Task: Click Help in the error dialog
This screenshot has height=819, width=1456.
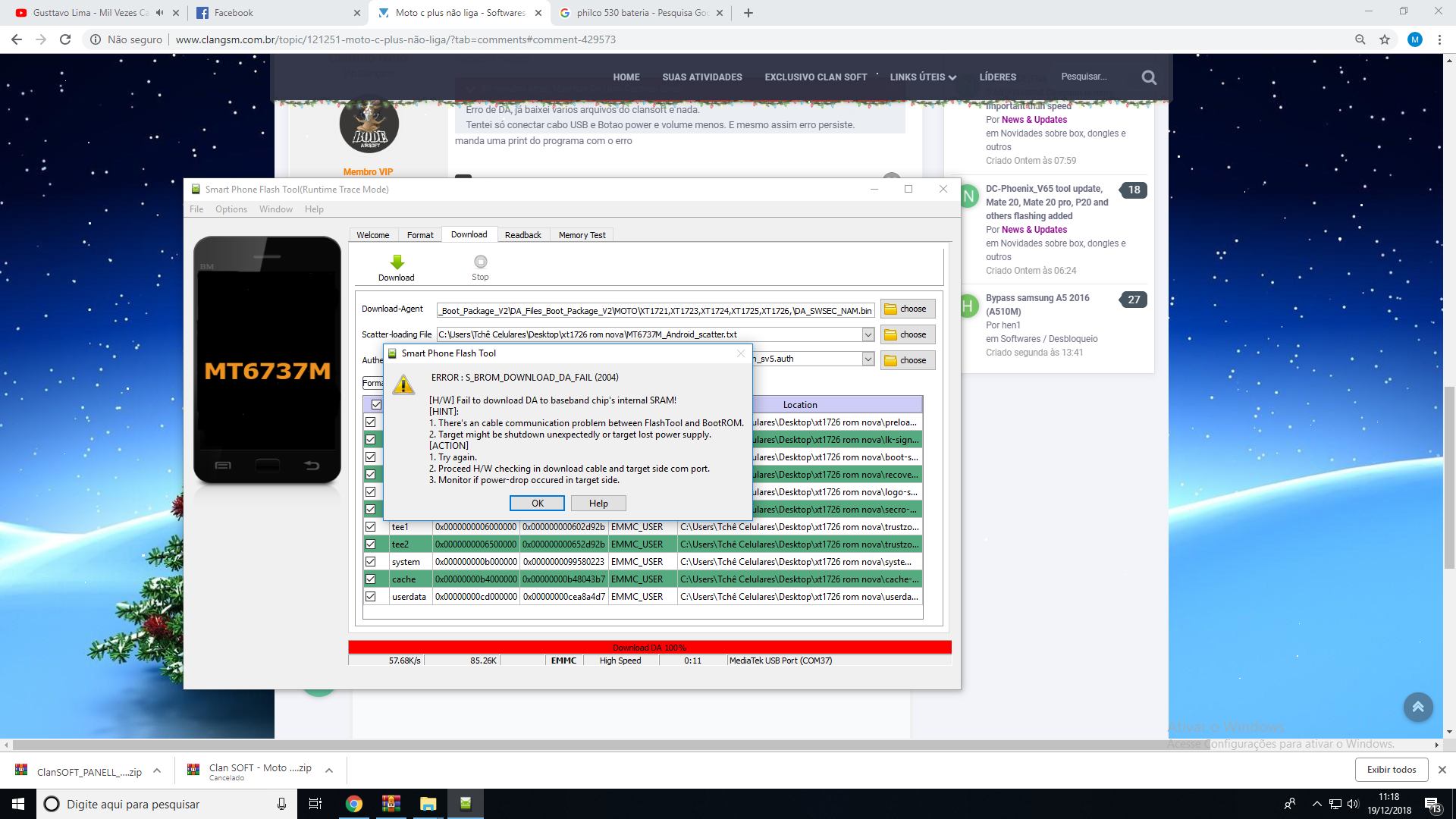Action: coord(598,504)
